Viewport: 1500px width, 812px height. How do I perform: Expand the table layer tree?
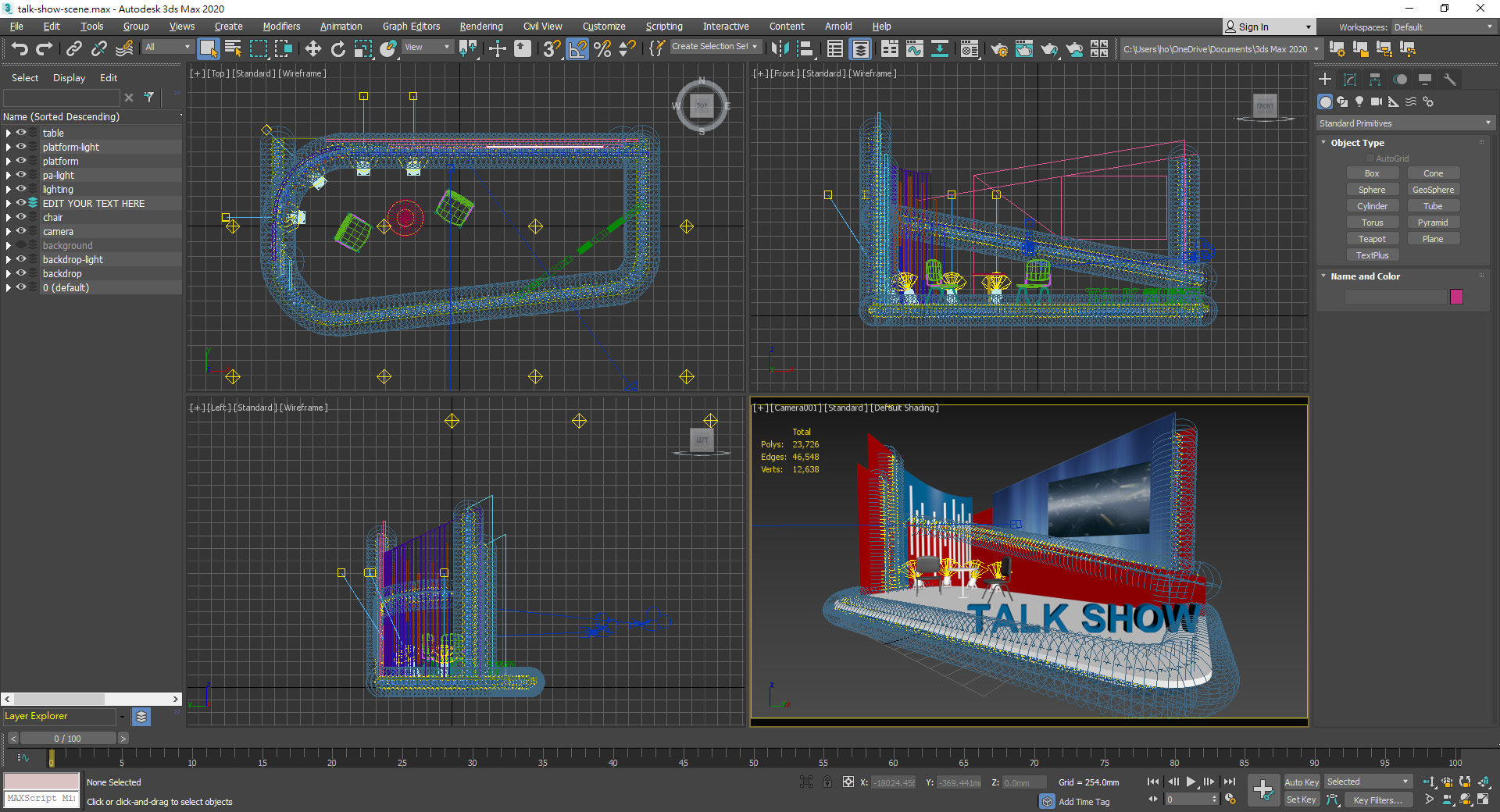[x=9, y=134]
